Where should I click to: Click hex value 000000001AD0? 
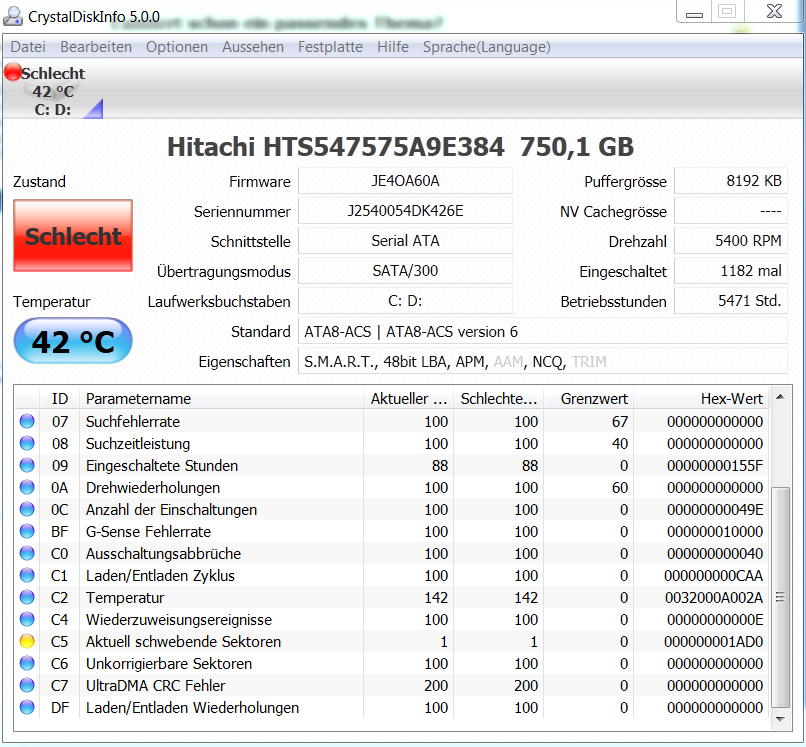coord(713,642)
